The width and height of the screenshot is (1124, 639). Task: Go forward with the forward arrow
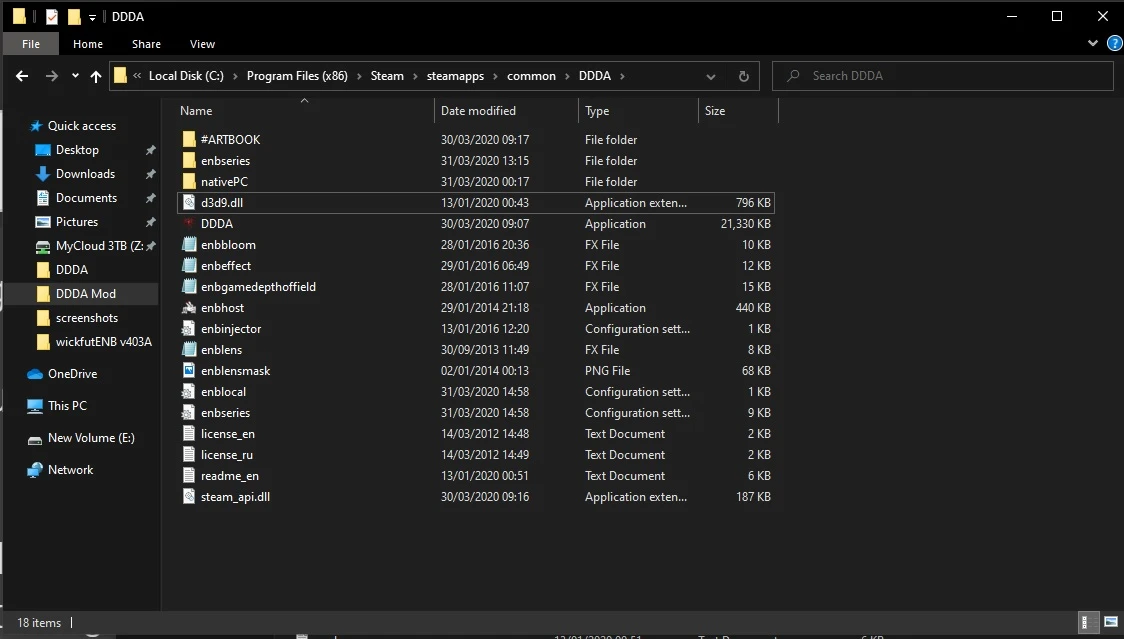pos(52,76)
